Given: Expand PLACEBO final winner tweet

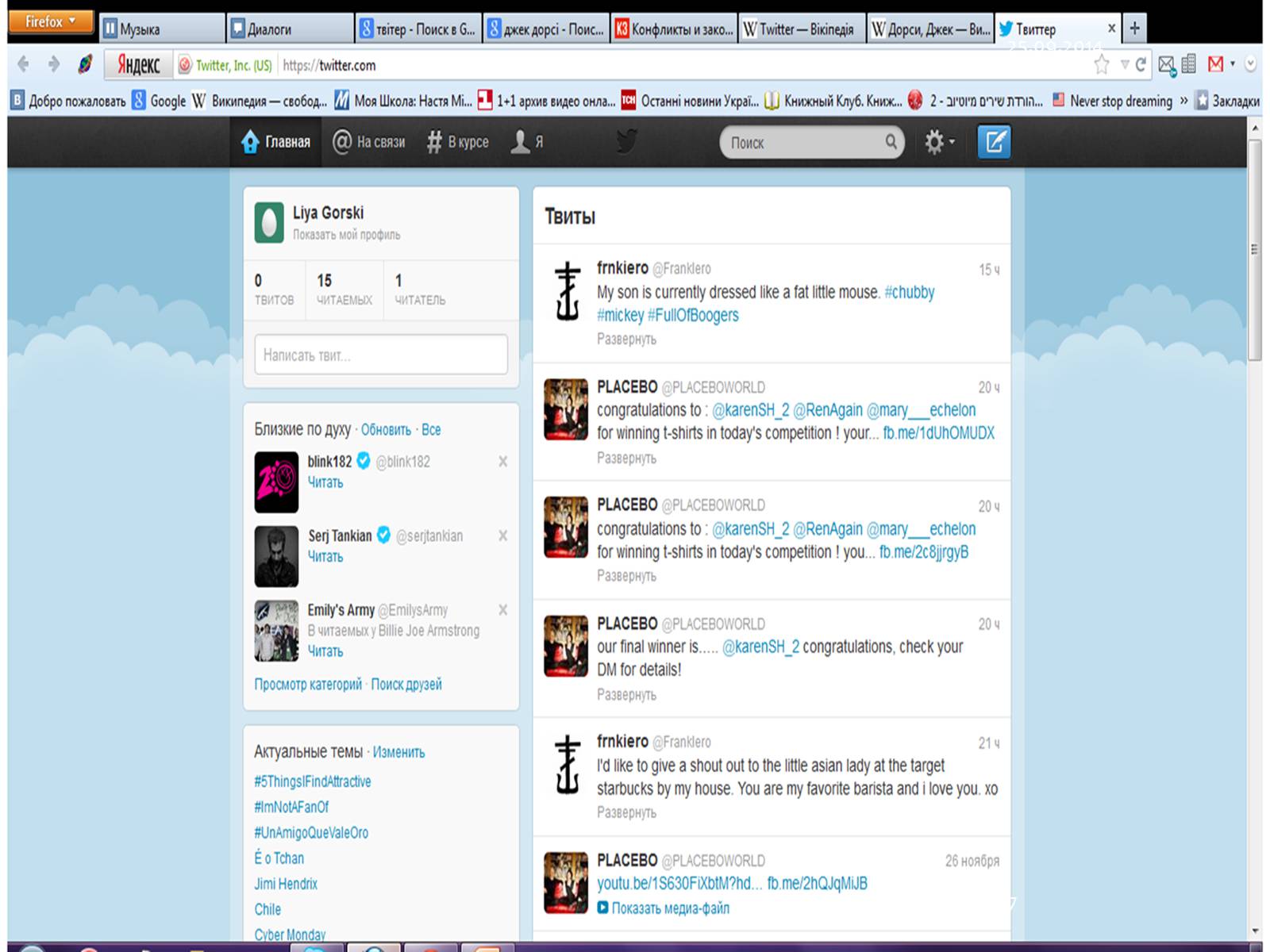Looking at the screenshot, I should 626,695.
